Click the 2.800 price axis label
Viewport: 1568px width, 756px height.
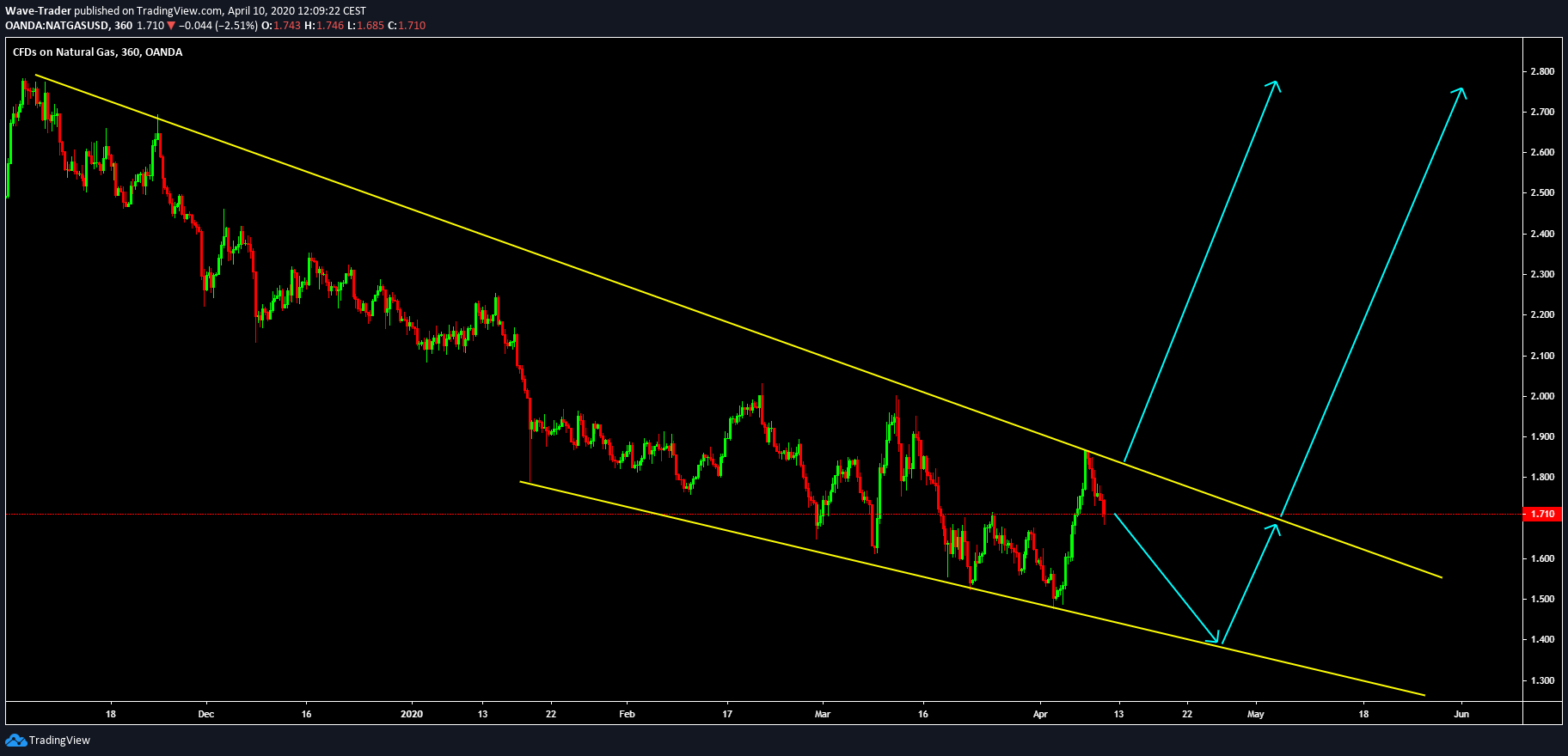[x=1542, y=71]
